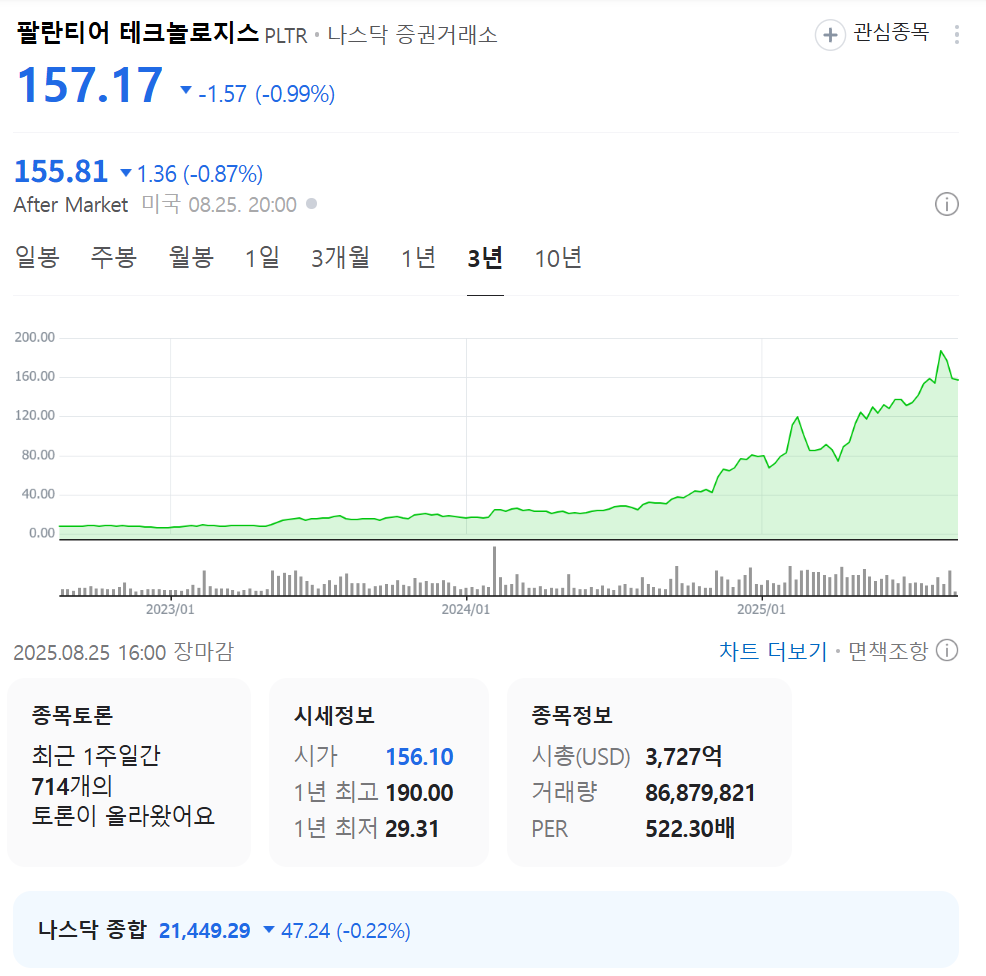Click the 2023/01 chart axis label
The width and height of the screenshot is (986, 976).
click(x=170, y=609)
